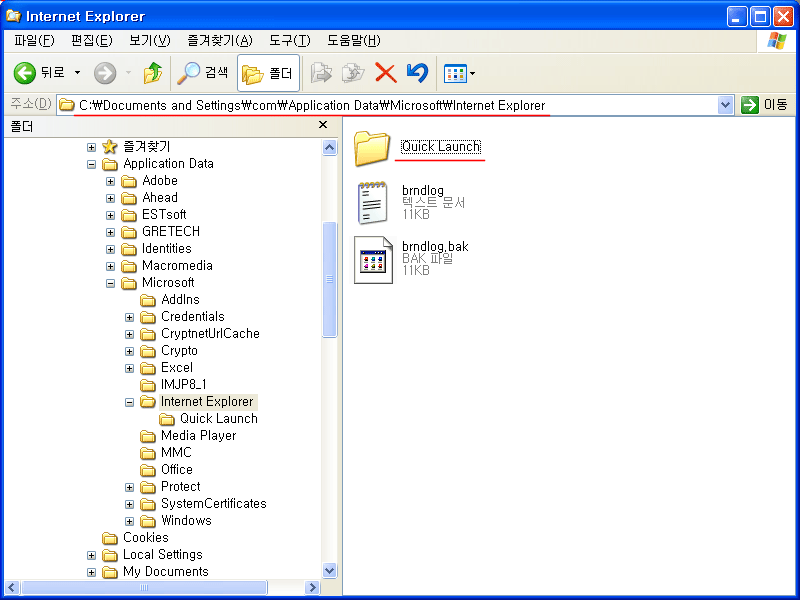This screenshot has width=800, height=600.
Task: Open the 보기(V) menu
Action: click(x=149, y=41)
